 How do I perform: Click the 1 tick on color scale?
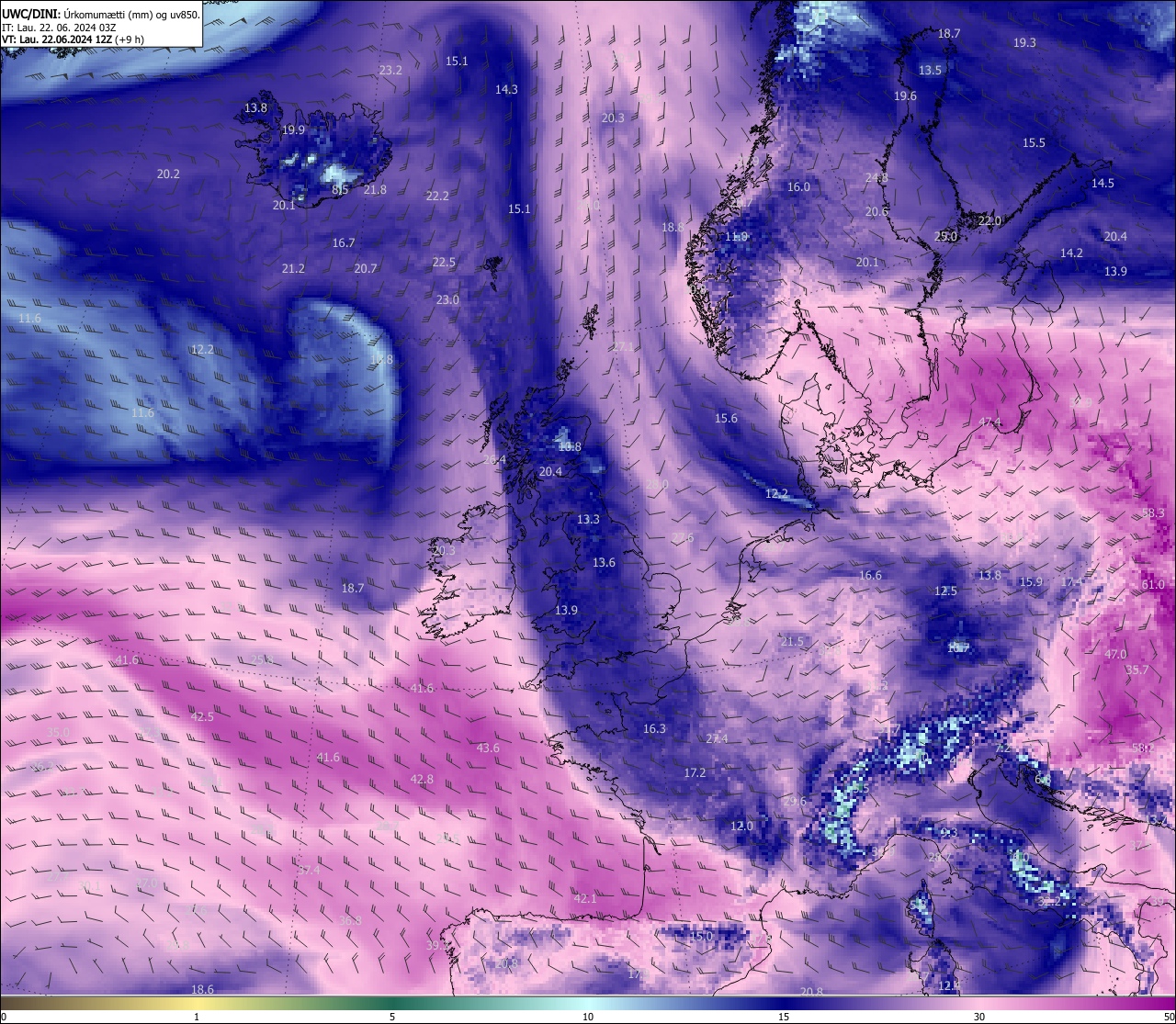197,1017
